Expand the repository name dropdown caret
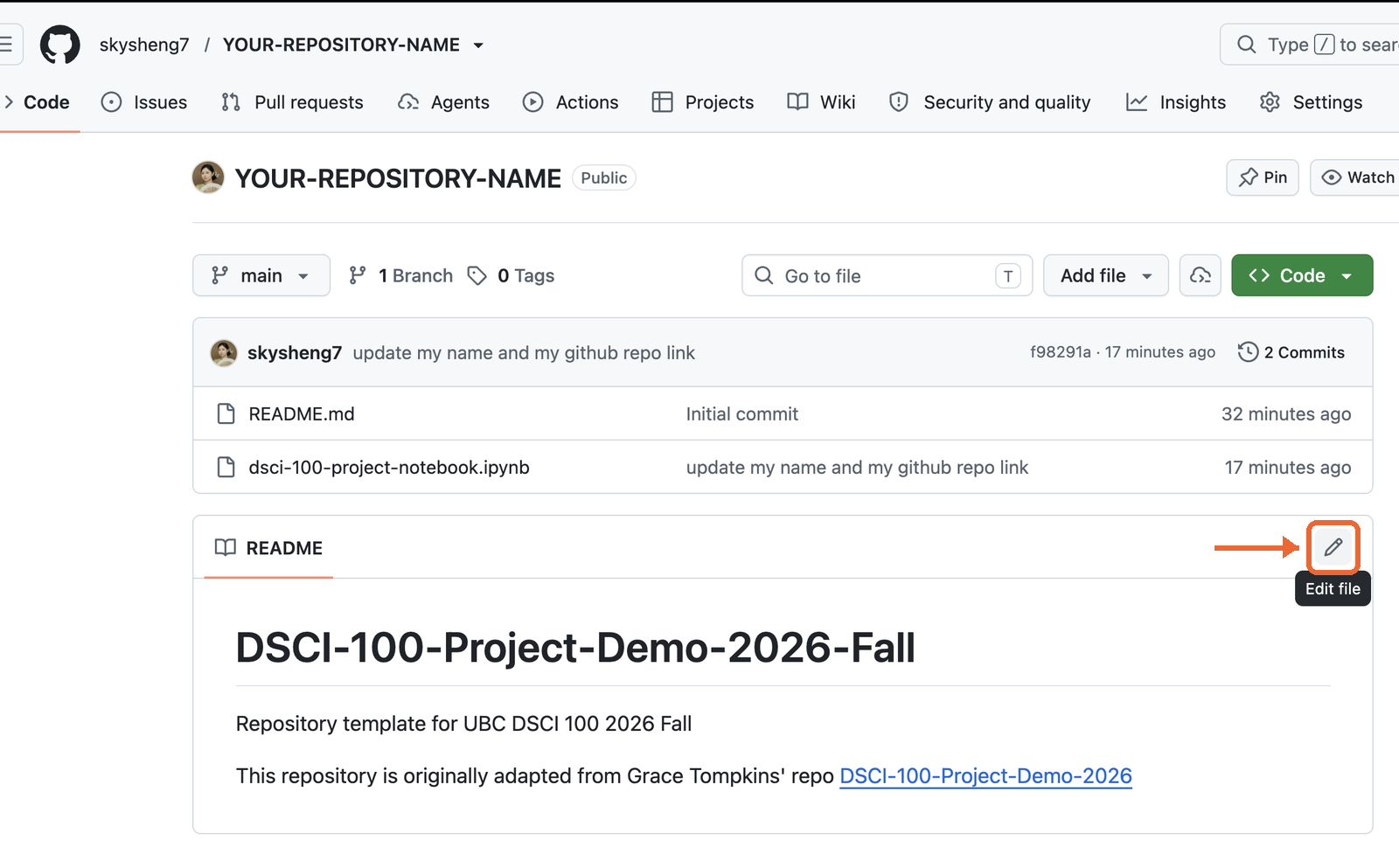Screen dimensions: 1399x868 pyautogui.click(x=478, y=45)
